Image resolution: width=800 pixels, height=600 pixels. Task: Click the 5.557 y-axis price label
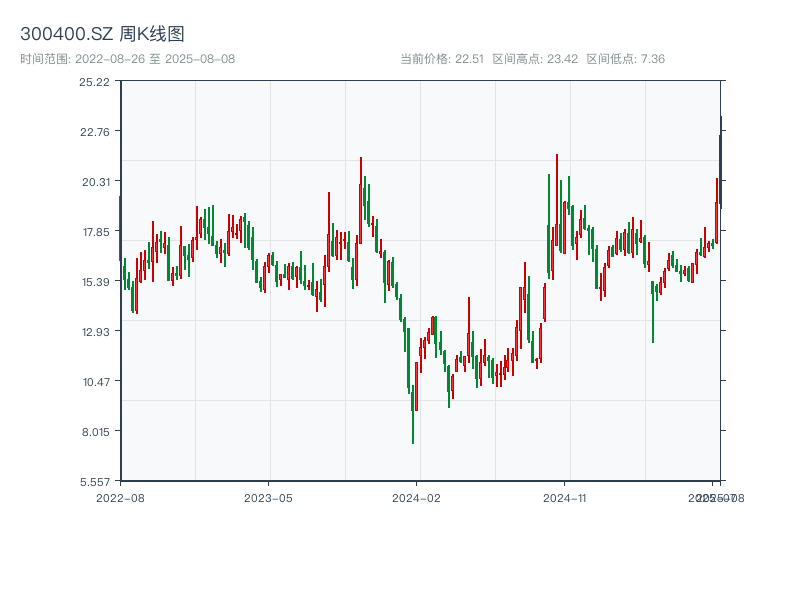point(95,481)
